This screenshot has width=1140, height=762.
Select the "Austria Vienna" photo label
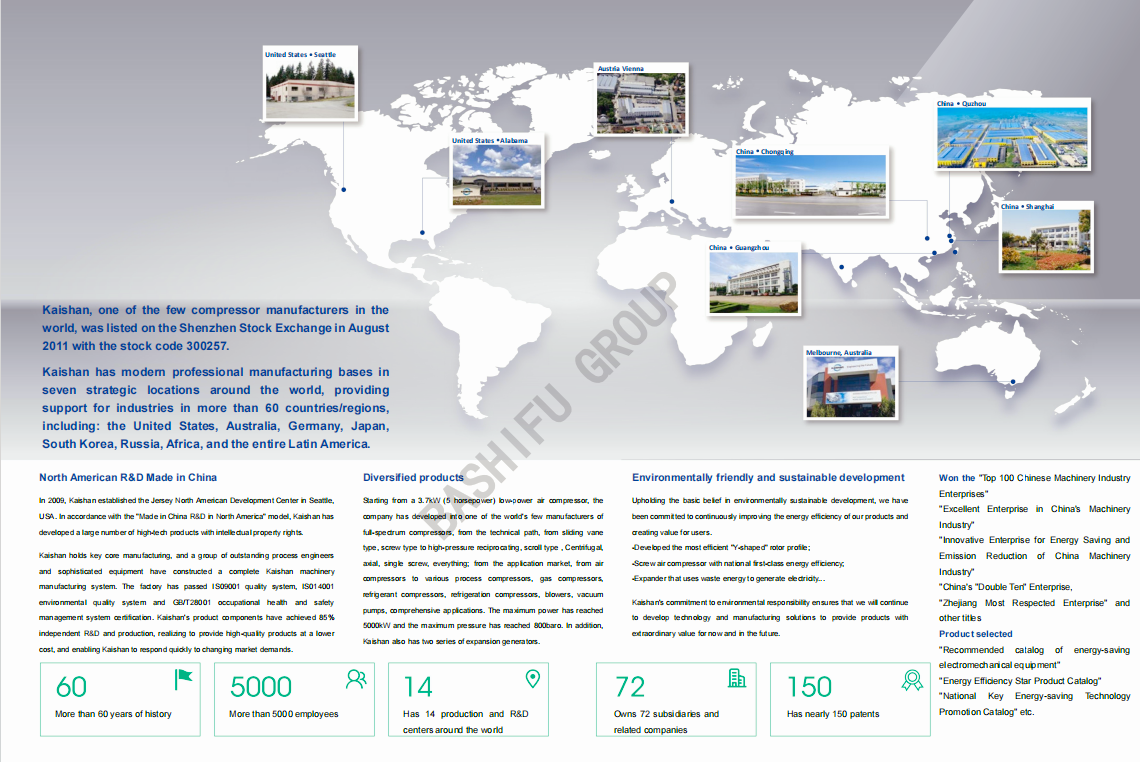point(621,68)
